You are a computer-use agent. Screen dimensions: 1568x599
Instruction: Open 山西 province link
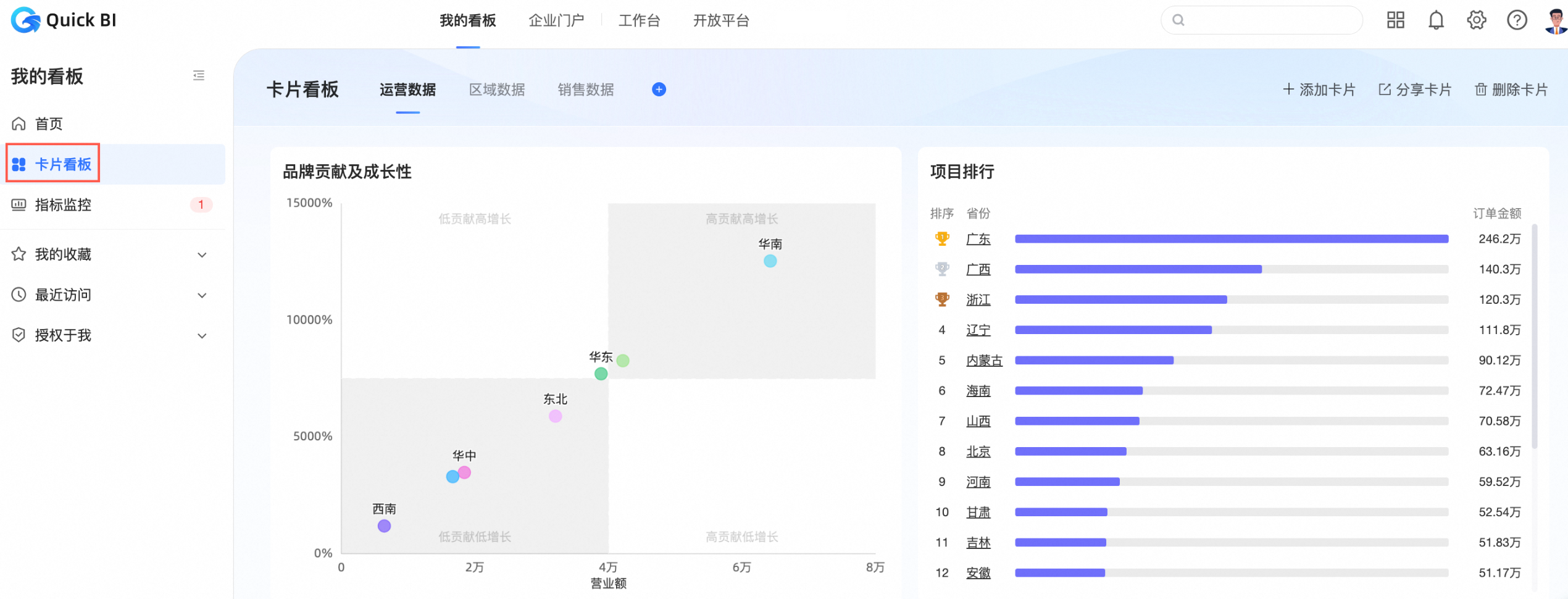[x=978, y=421]
